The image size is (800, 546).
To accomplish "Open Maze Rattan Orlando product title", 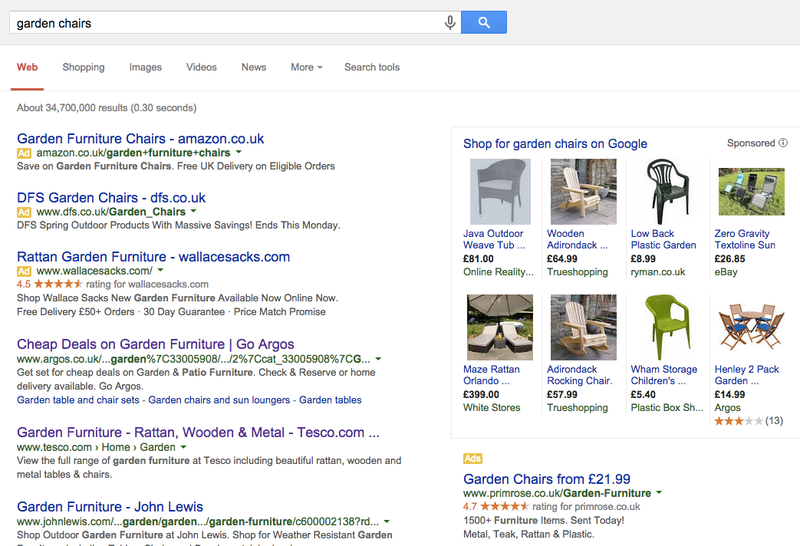I will coord(491,375).
